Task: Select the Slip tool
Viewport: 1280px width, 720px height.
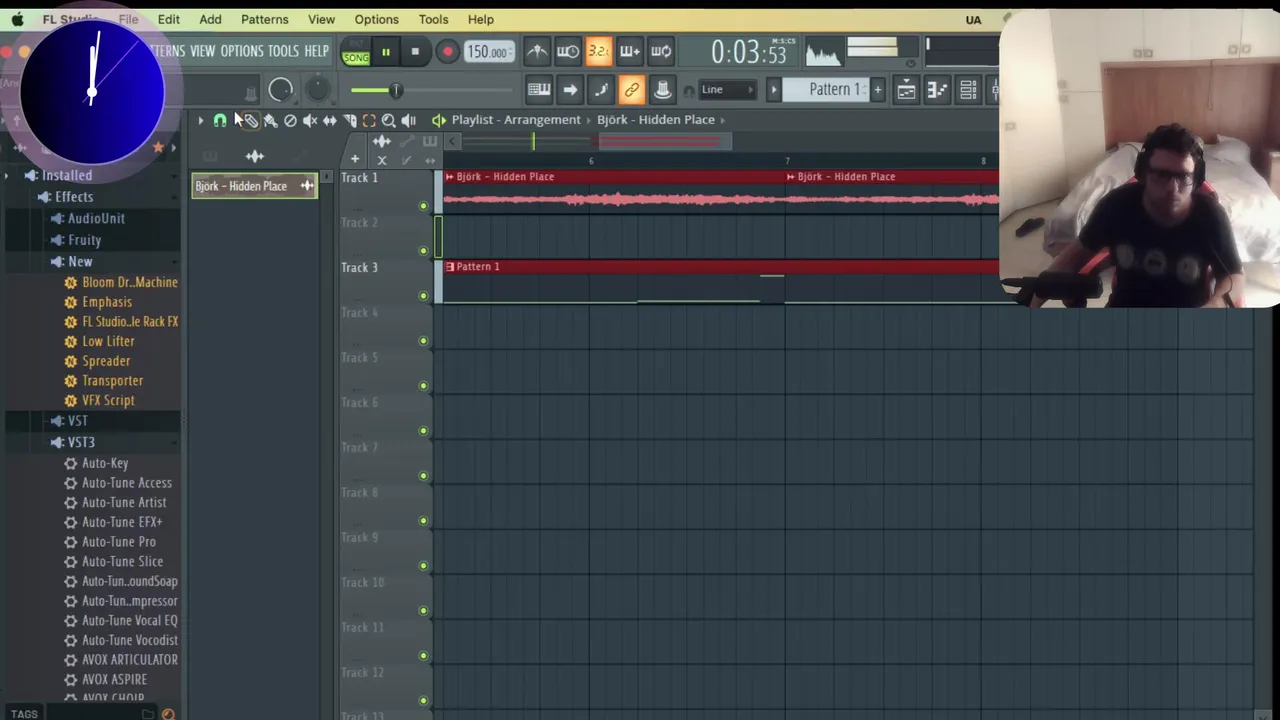Action: 330,120
